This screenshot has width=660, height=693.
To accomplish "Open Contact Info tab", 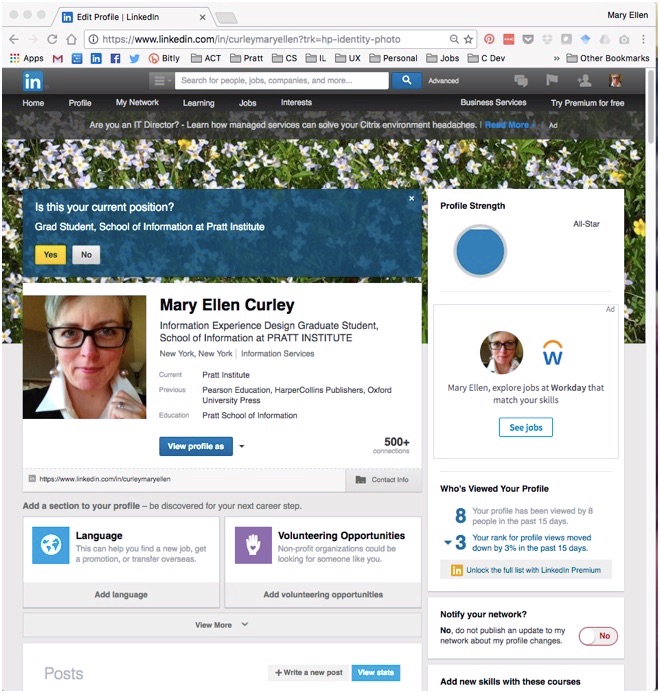I will coord(383,480).
